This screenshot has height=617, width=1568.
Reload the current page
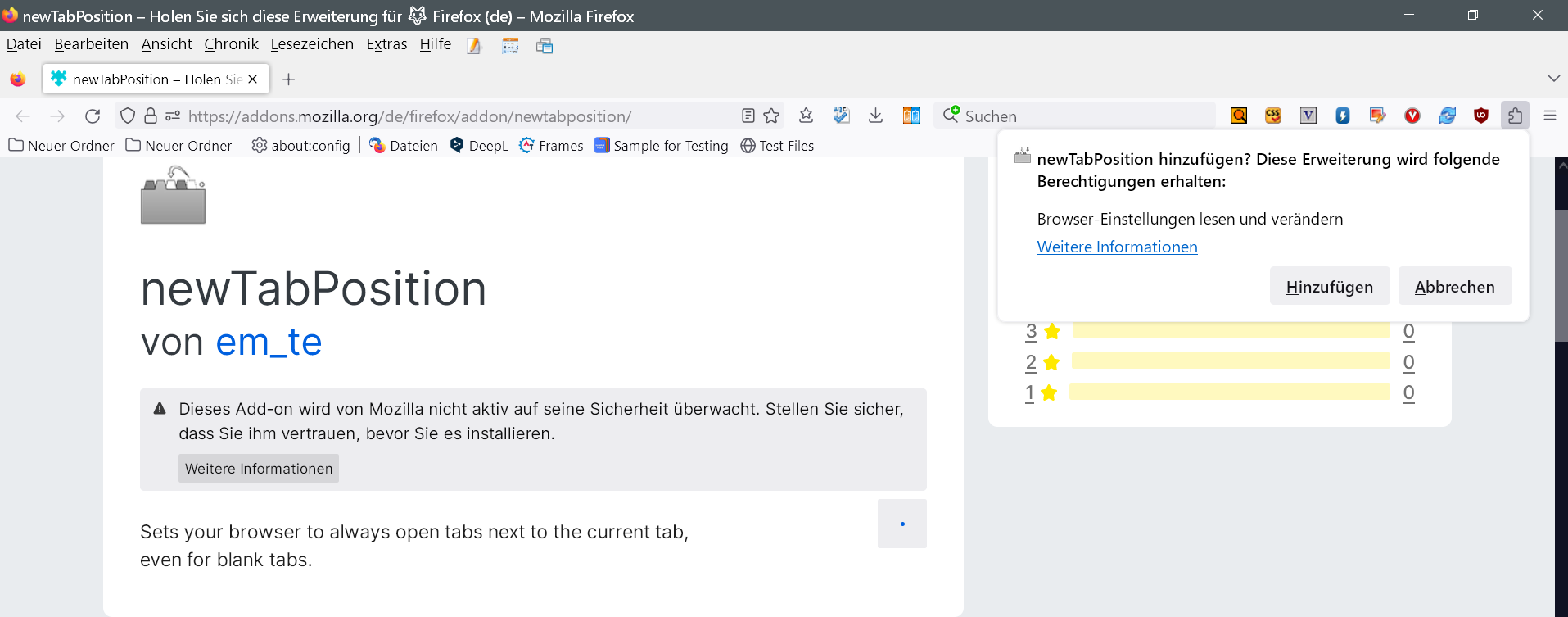[93, 116]
